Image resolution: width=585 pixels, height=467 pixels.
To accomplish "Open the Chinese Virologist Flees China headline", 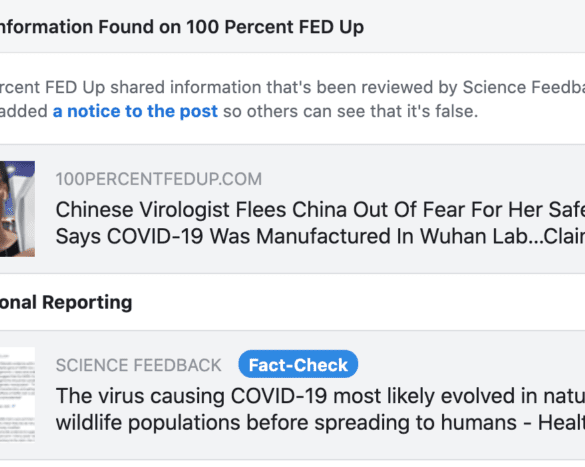I will click(320, 223).
